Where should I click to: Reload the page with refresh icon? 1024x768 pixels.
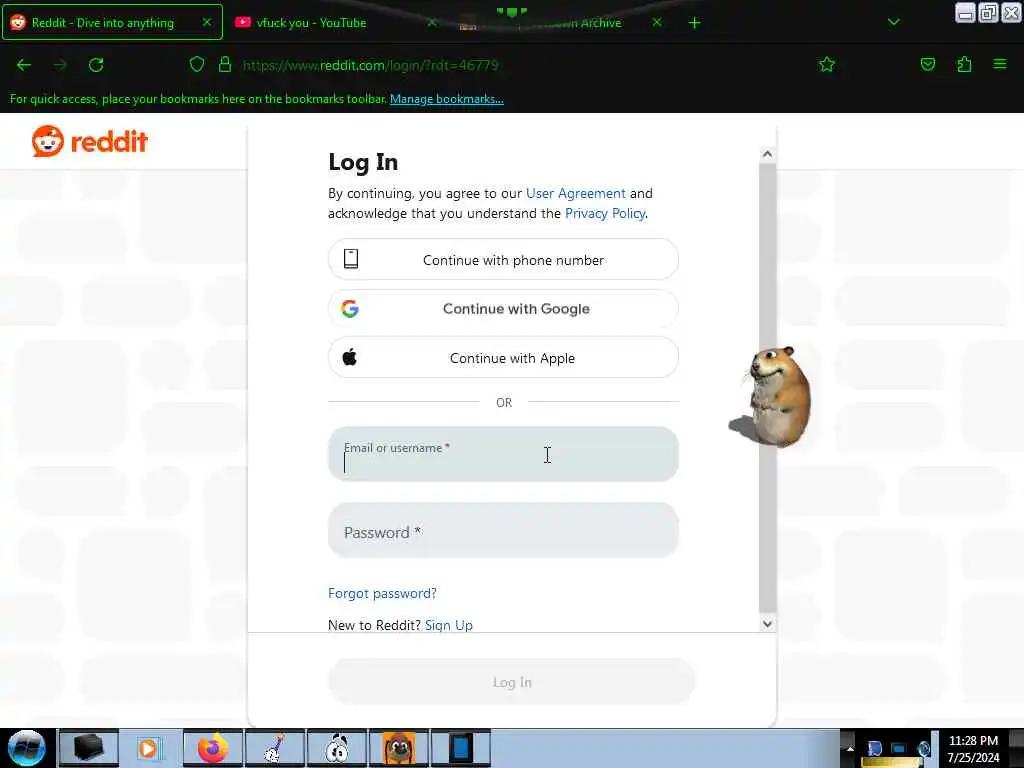(x=96, y=65)
